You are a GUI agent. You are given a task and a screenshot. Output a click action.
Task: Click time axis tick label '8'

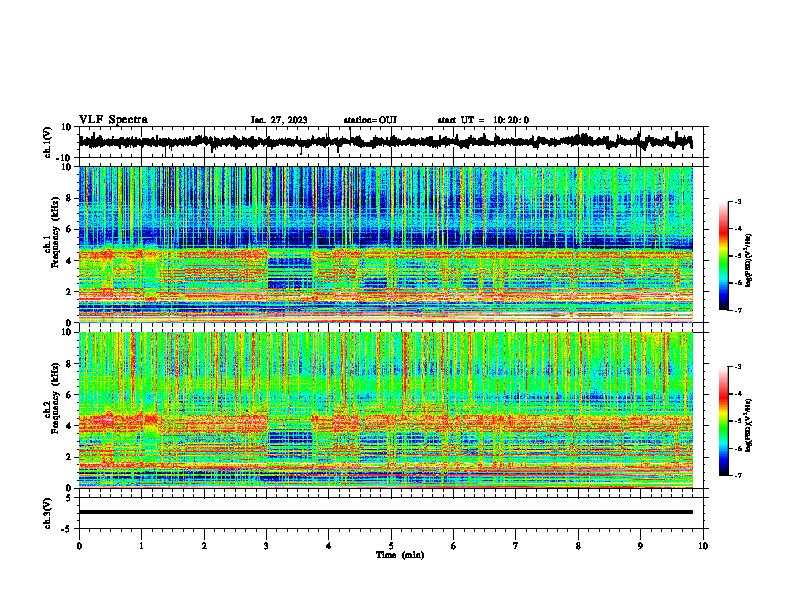578,546
